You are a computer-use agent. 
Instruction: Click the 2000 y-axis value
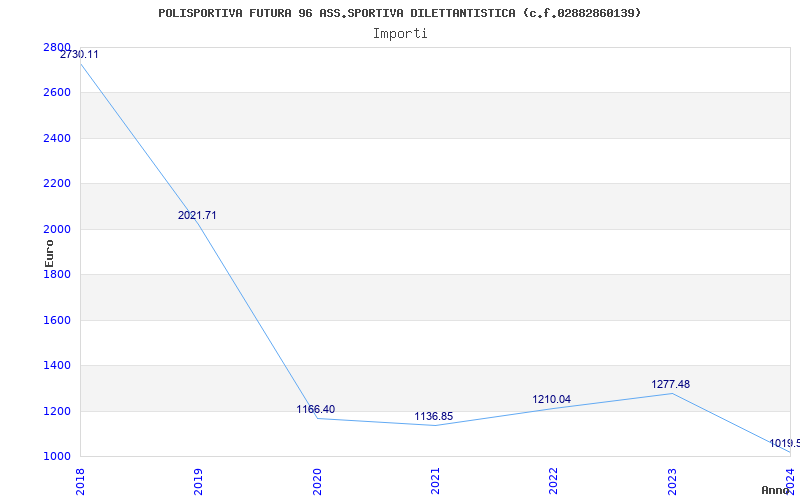click(57, 229)
